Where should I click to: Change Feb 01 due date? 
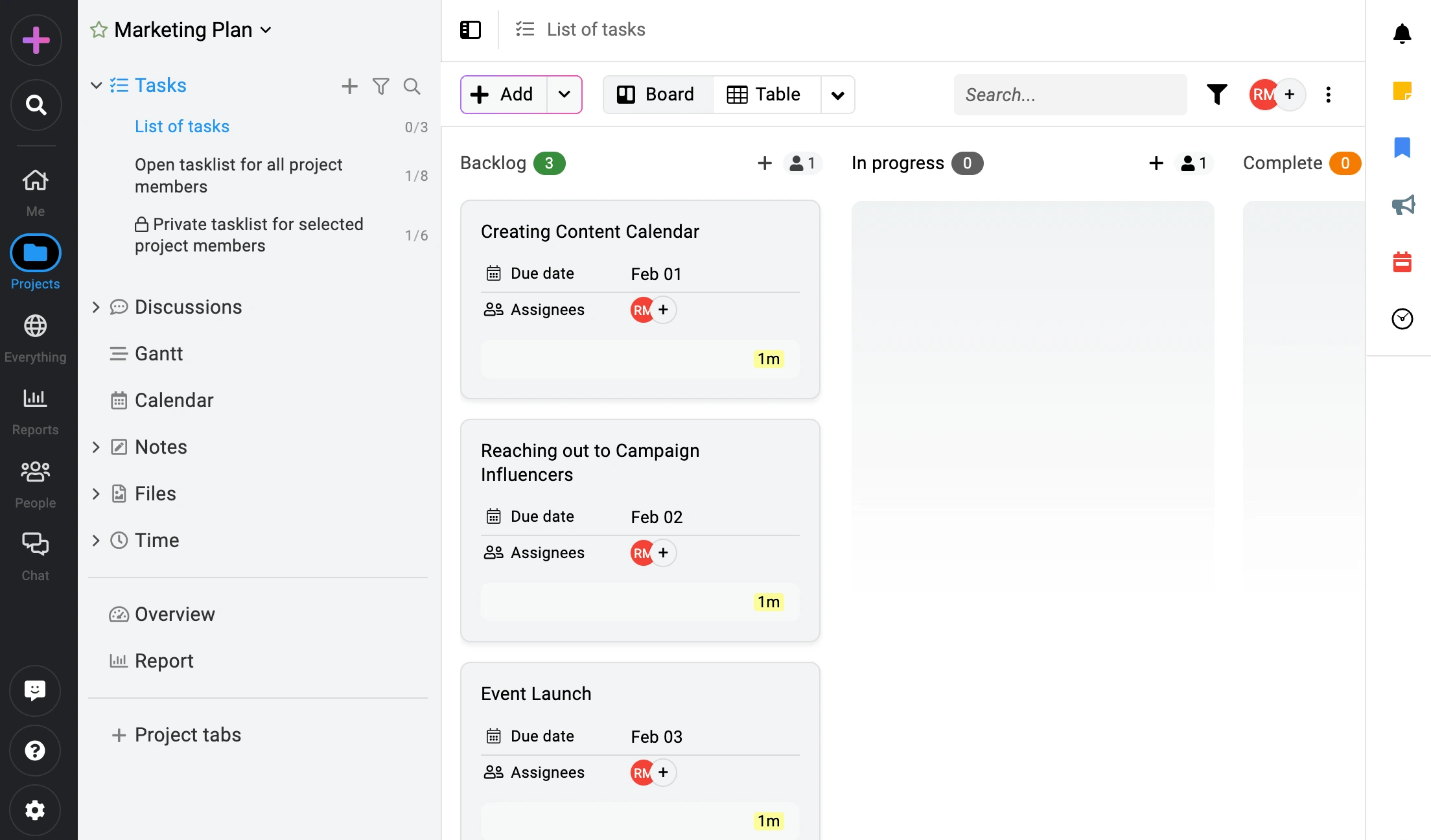pos(656,274)
